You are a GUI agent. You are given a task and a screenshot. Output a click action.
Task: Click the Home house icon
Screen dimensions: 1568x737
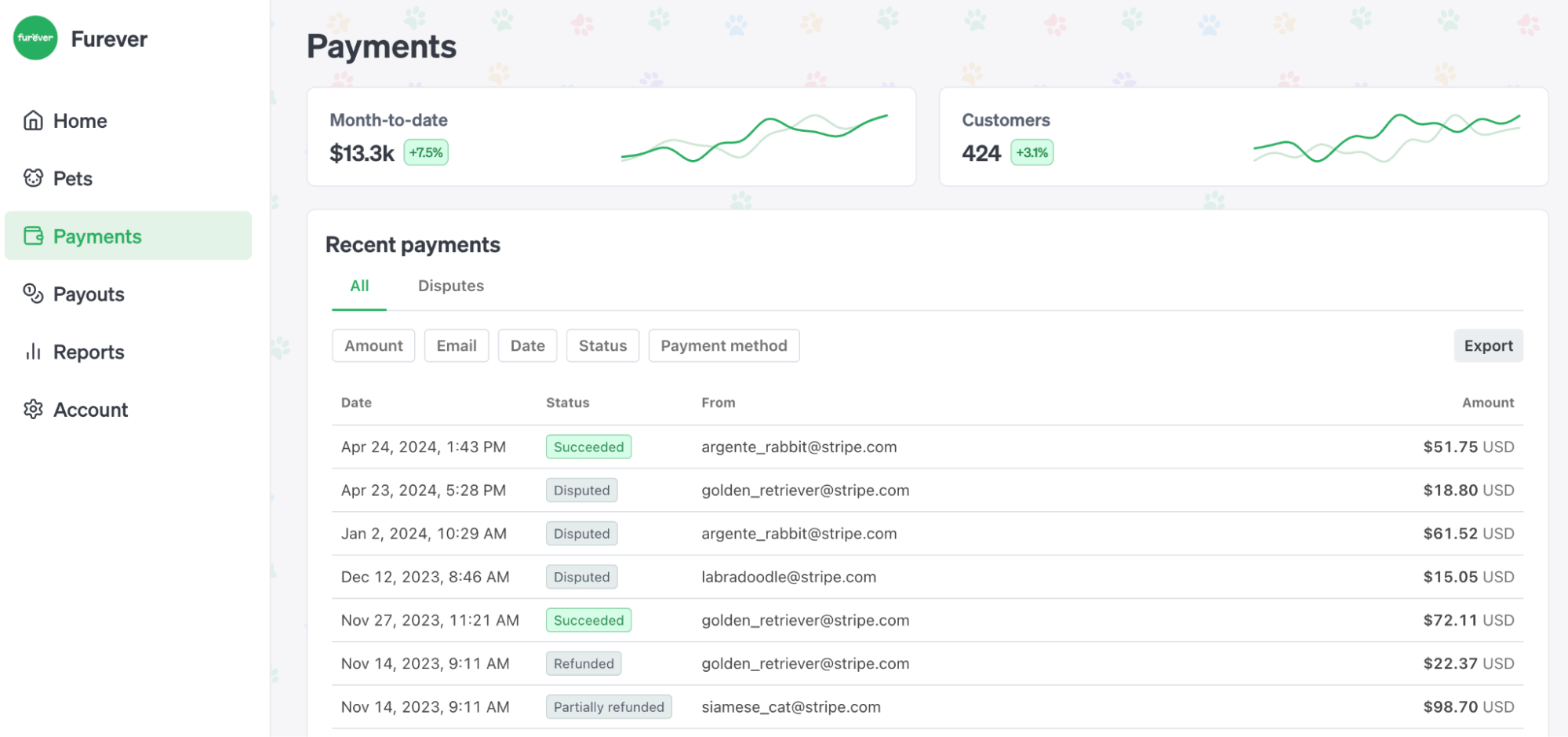[33, 120]
